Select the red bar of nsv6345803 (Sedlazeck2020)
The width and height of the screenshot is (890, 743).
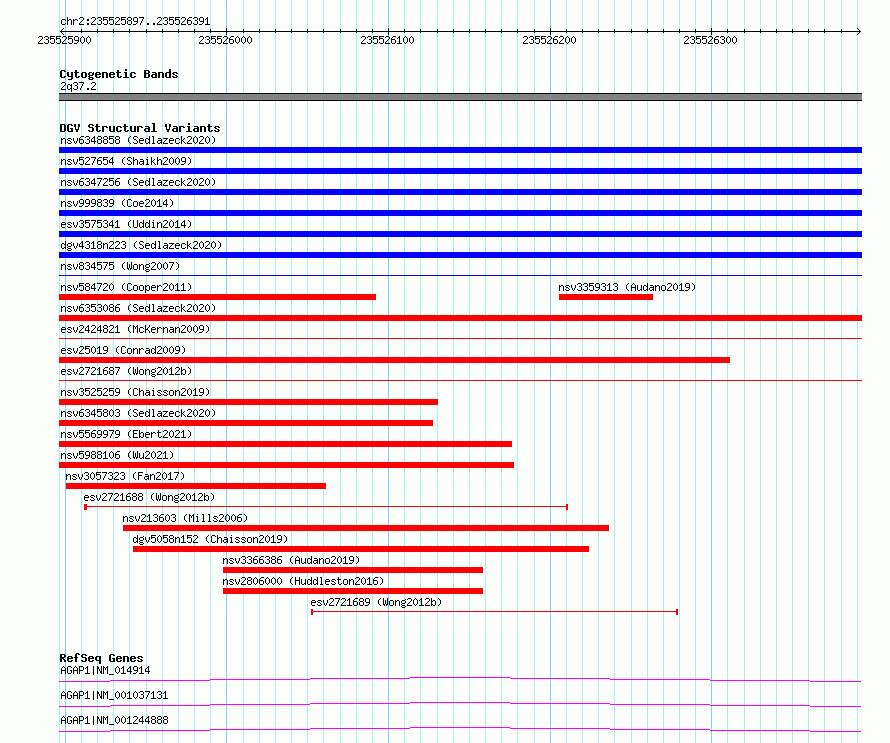[x=246, y=423]
